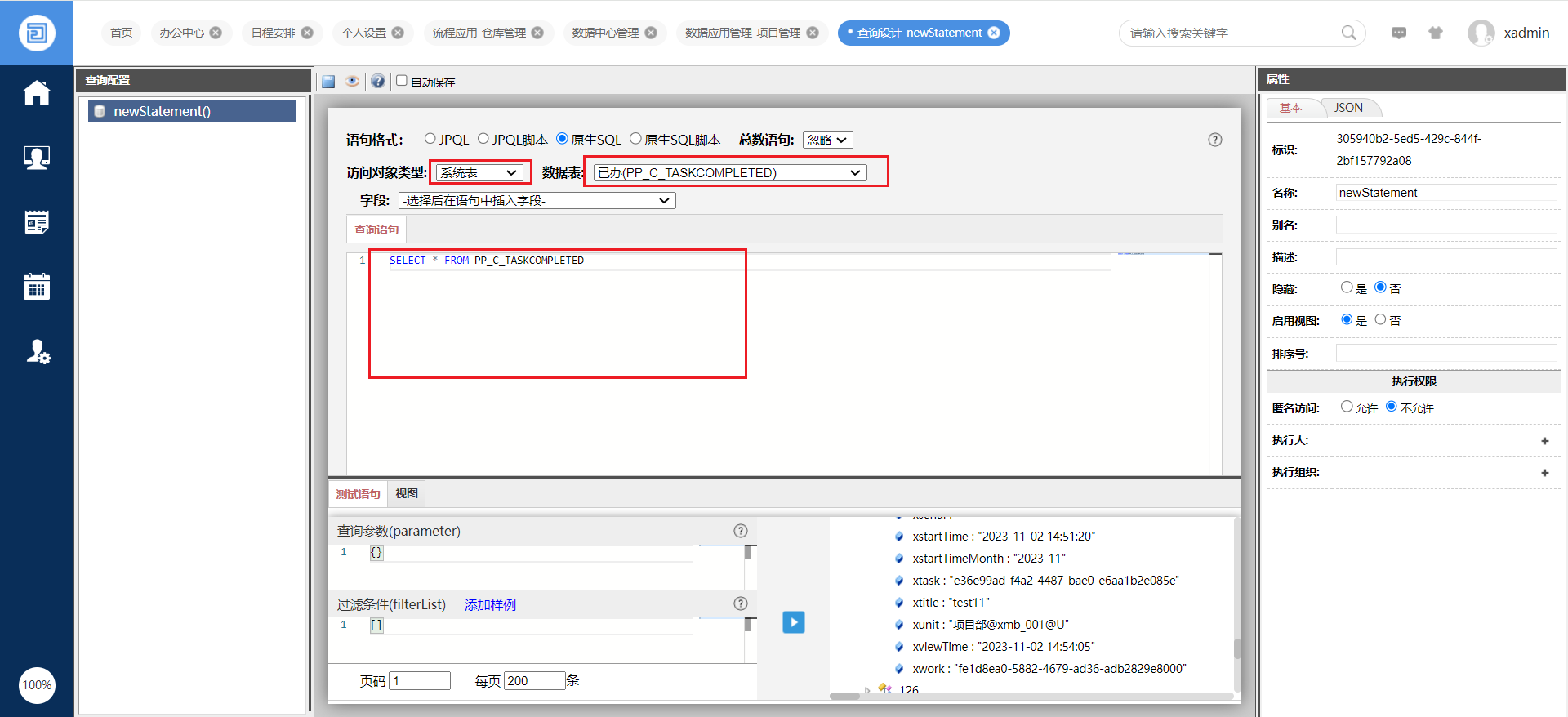This screenshot has width=1568, height=717.
Task: Set 匿名访问 to 允许
Action: pos(1347,407)
